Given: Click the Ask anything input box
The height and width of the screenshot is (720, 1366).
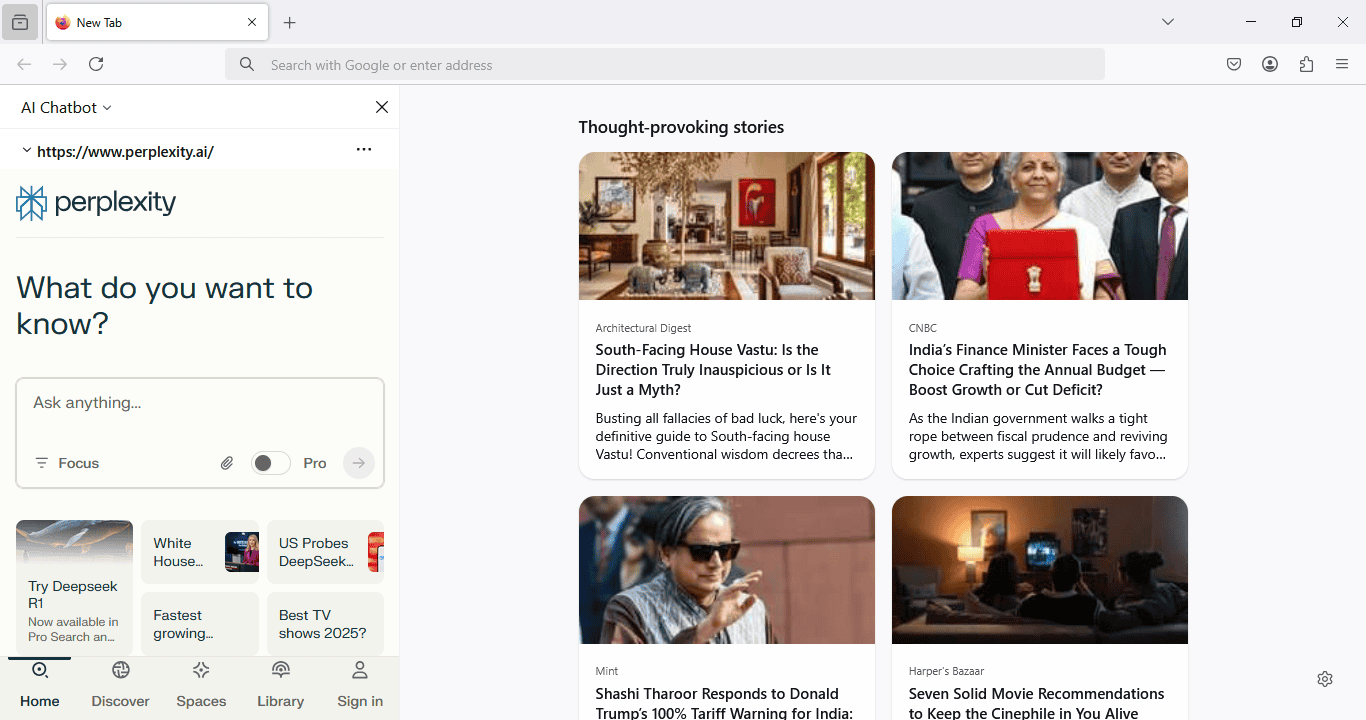Looking at the screenshot, I should click(200, 403).
